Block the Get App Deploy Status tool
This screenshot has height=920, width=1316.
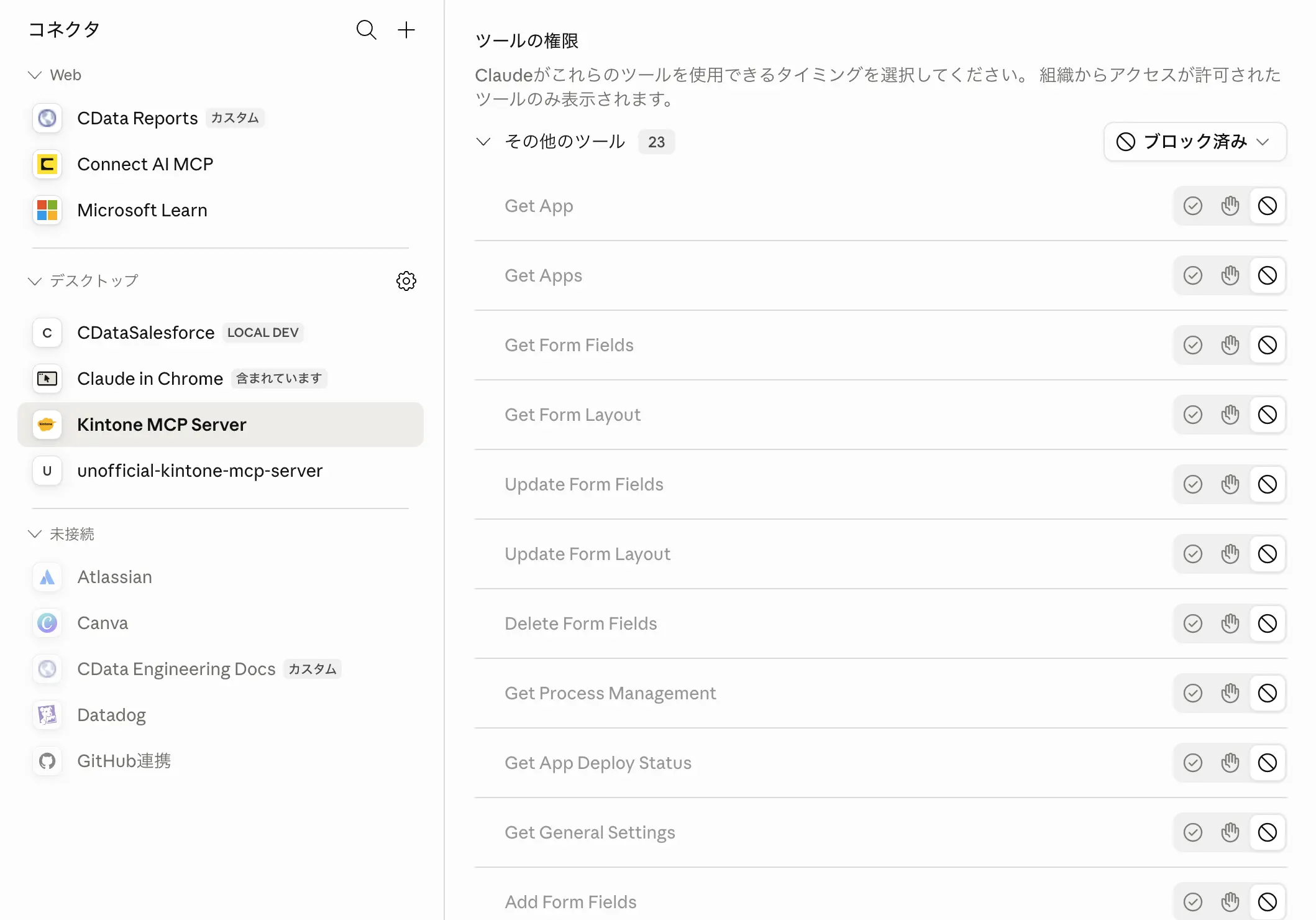click(x=1268, y=763)
